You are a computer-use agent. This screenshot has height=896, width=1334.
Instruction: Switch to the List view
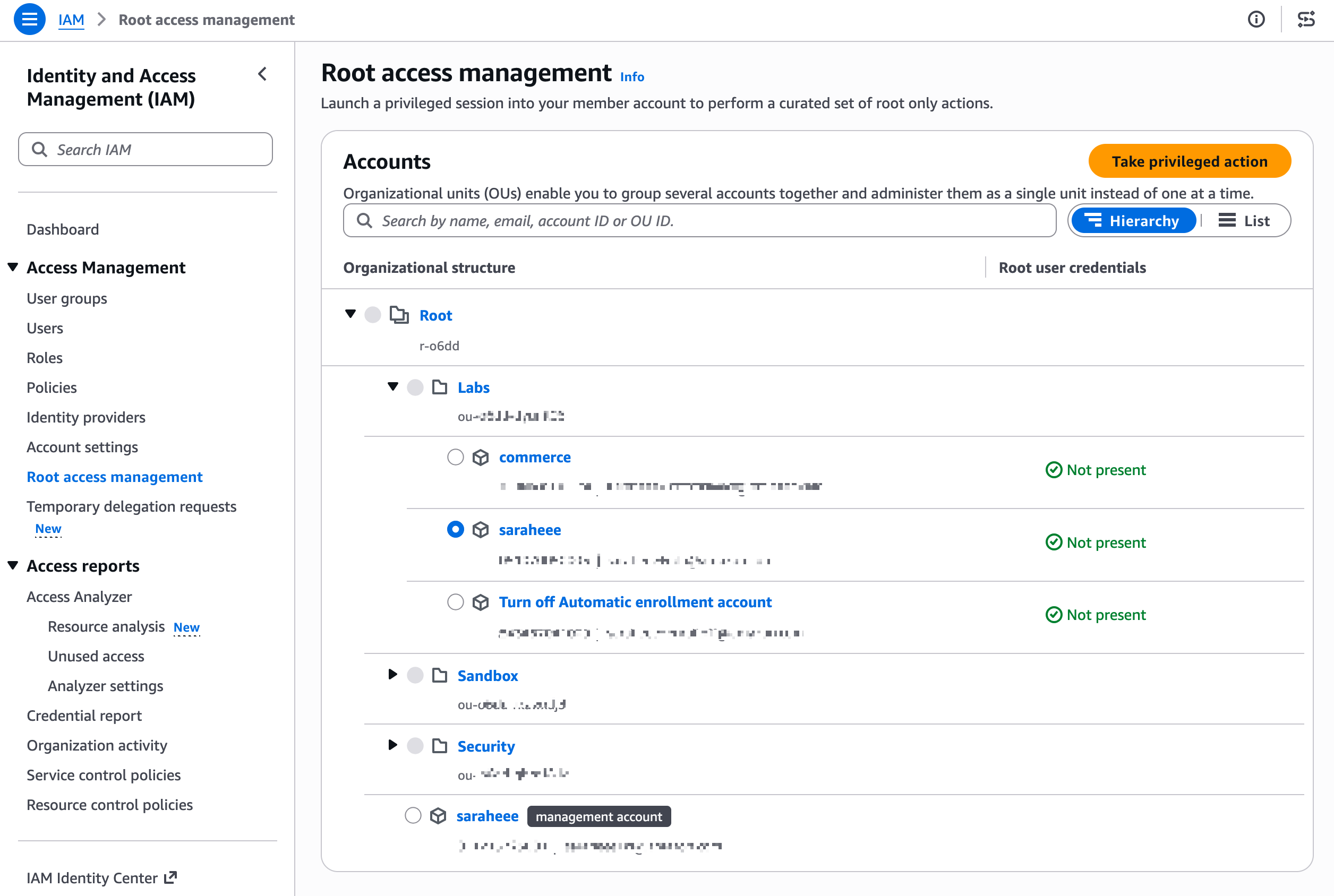(1244, 221)
